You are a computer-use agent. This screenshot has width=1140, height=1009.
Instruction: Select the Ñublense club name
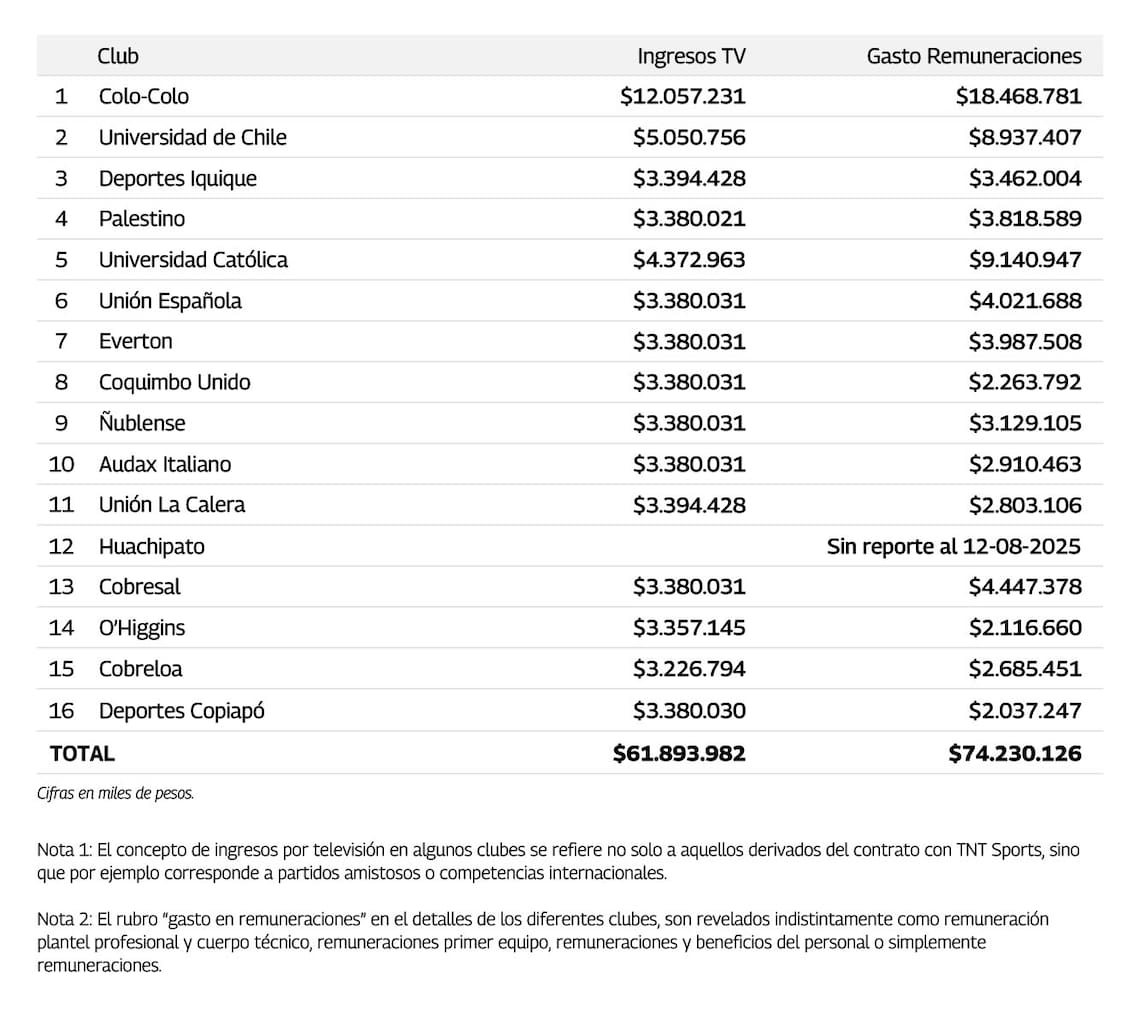click(x=142, y=422)
